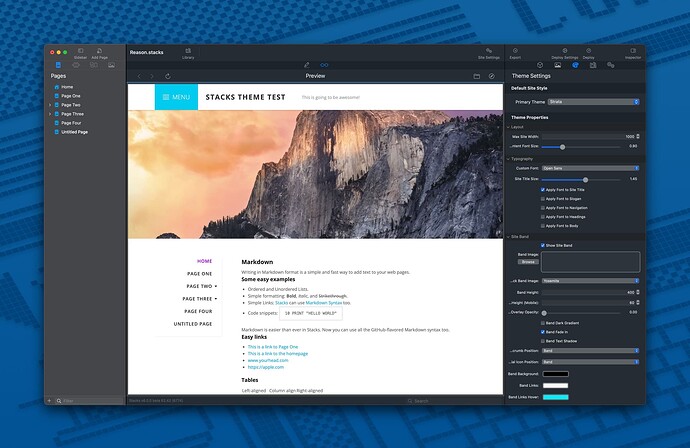Select the third sidebar tab icon

(x=94, y=65)
